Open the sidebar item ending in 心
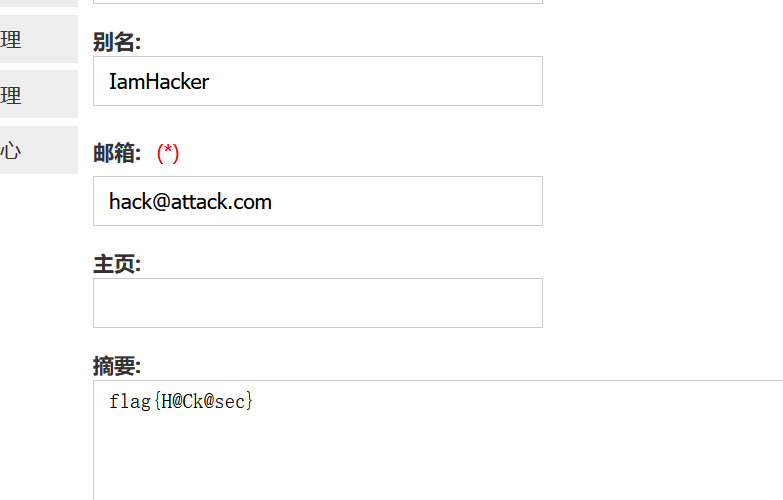The height and width of the screenshot is (500, 783). (38, 150)
